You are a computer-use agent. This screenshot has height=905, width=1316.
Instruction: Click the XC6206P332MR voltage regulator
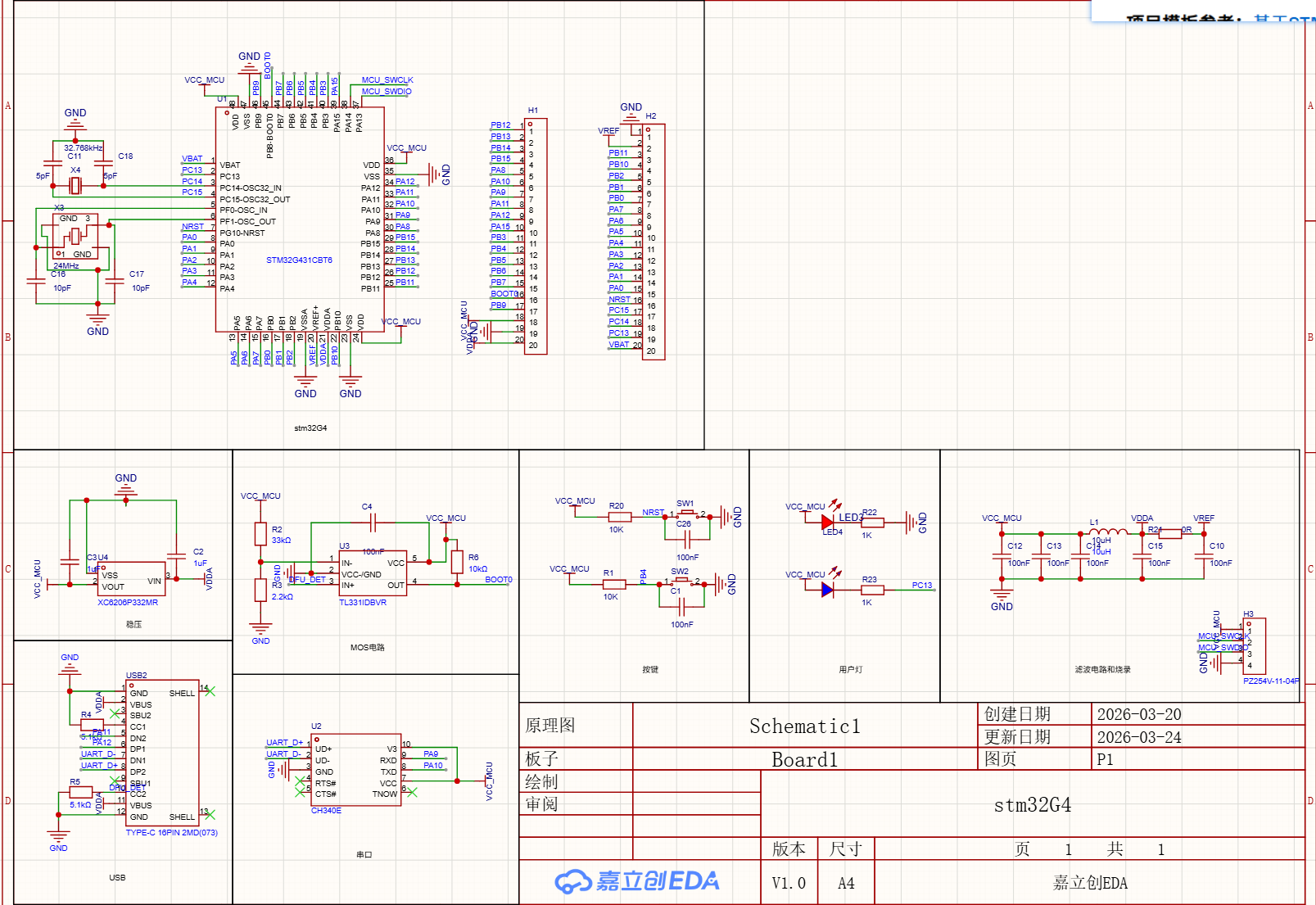pos(131,578)
